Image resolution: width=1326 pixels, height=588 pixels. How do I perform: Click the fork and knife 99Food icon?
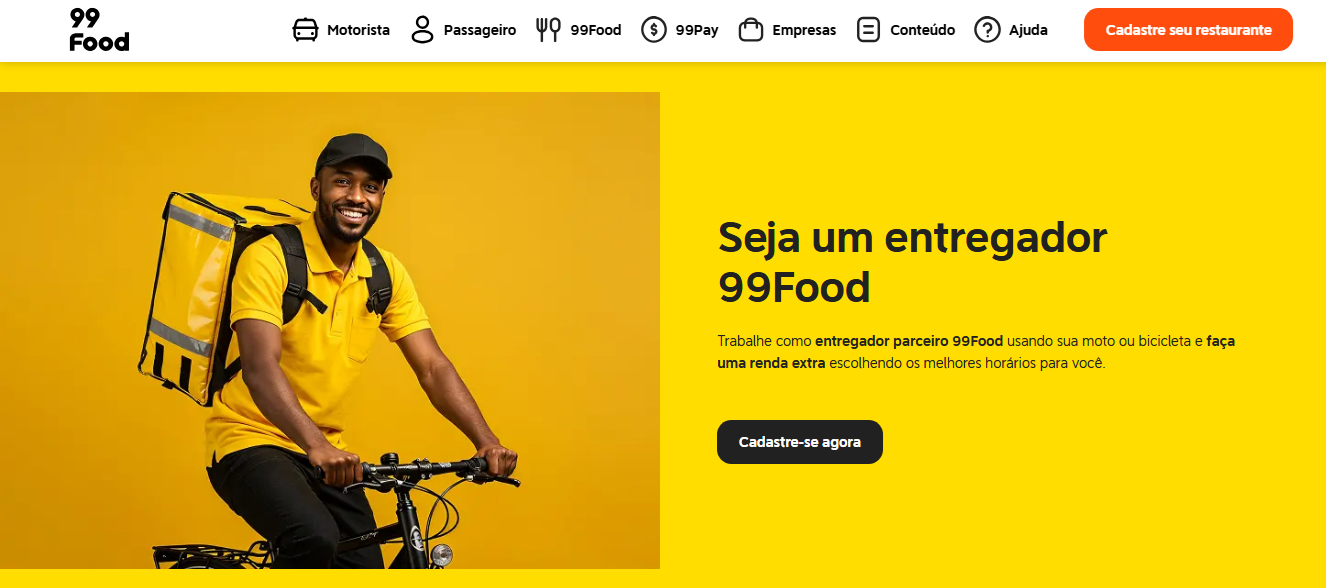pos(548,30)
